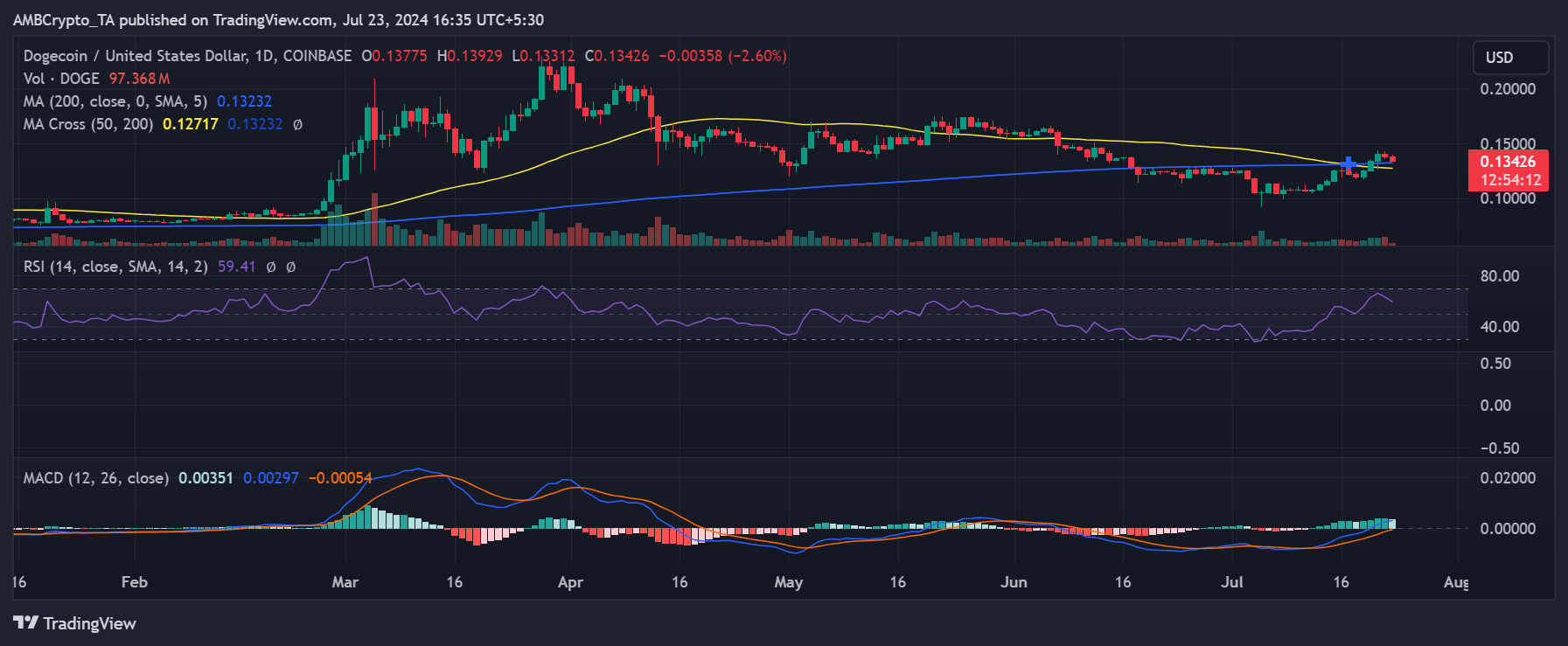
Task: Click the yellow MA value 0.12717
Action: [x=191, y=124]
